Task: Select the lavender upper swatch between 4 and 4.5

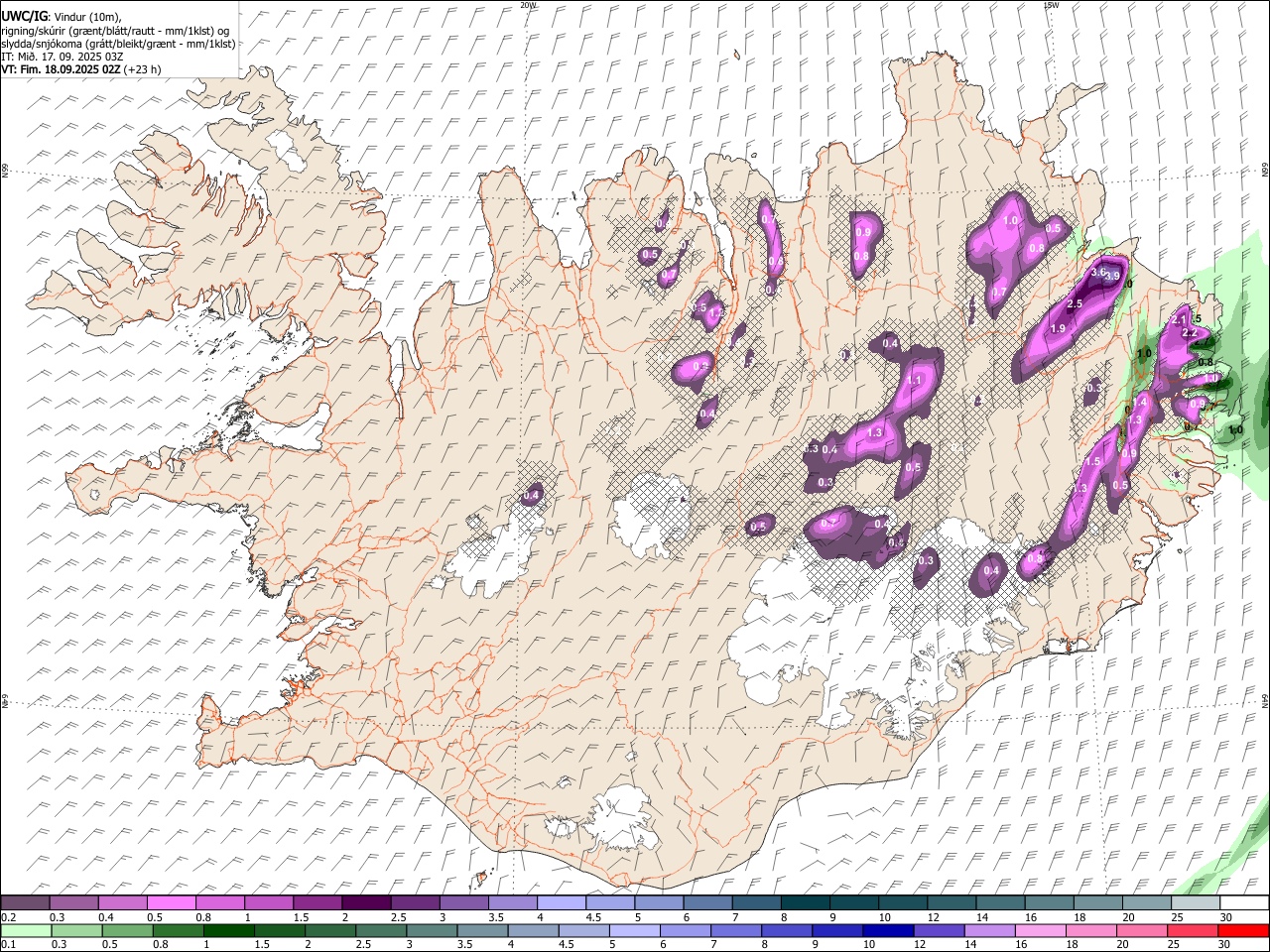Action: [x=562, y=902]
